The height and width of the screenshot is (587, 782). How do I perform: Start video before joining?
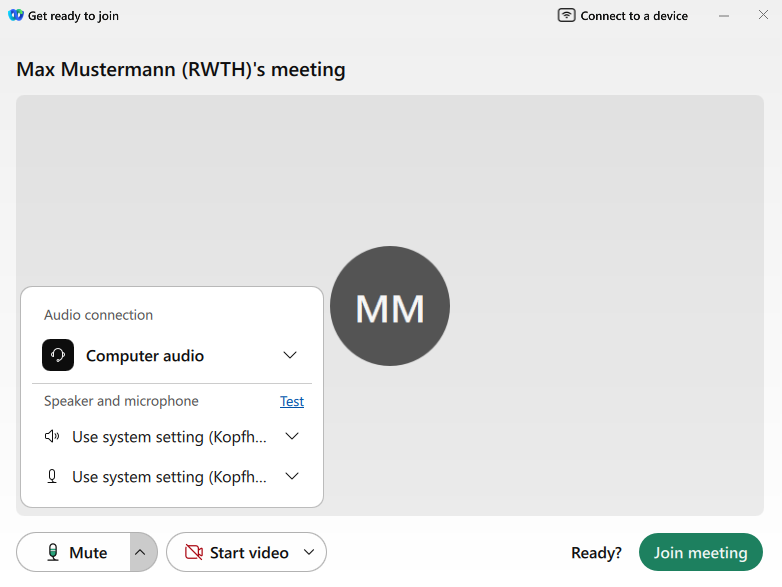pos(237,553)
